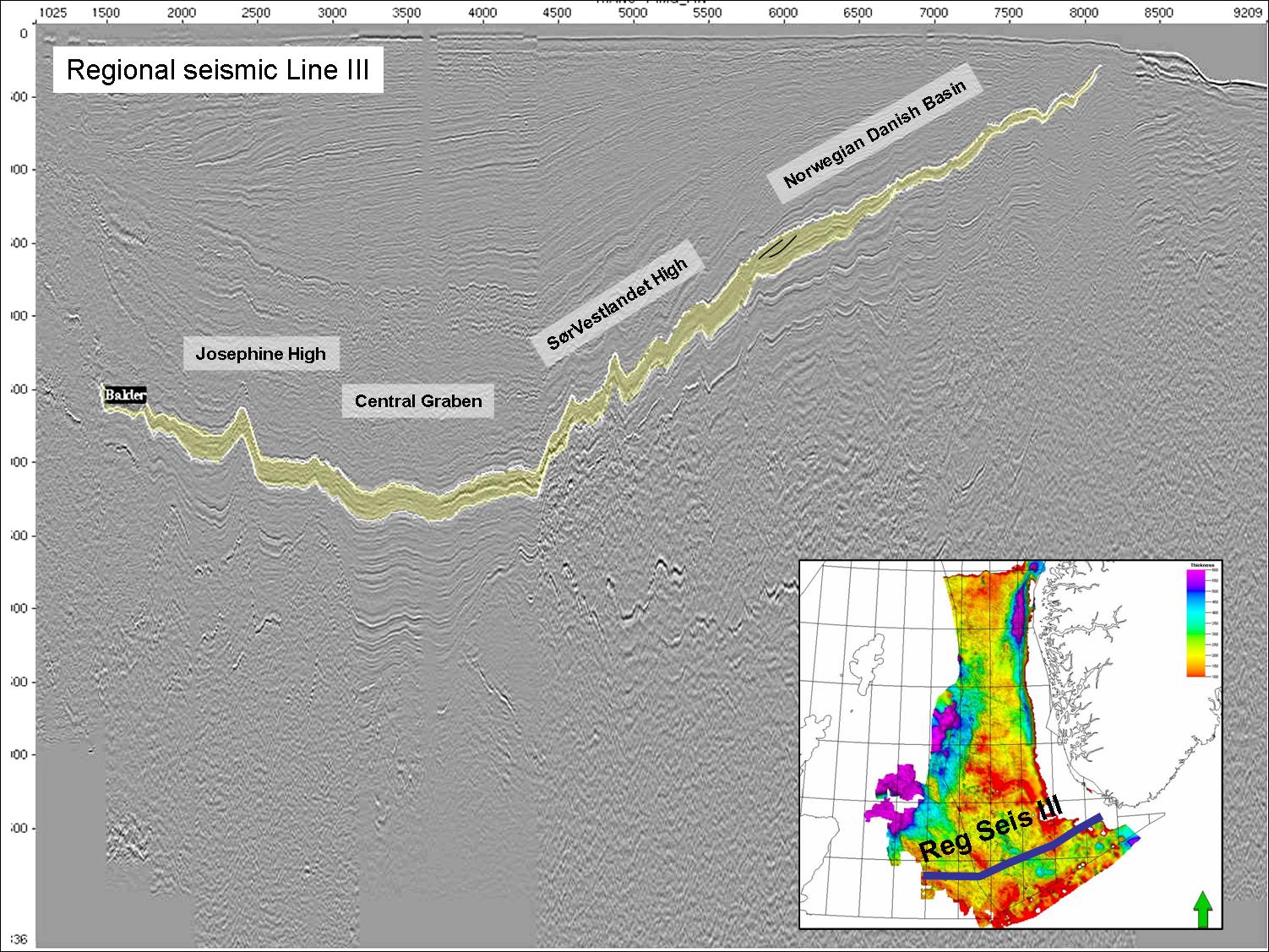Click the 'Regional seismic Line III' title box

coord(218,69)
